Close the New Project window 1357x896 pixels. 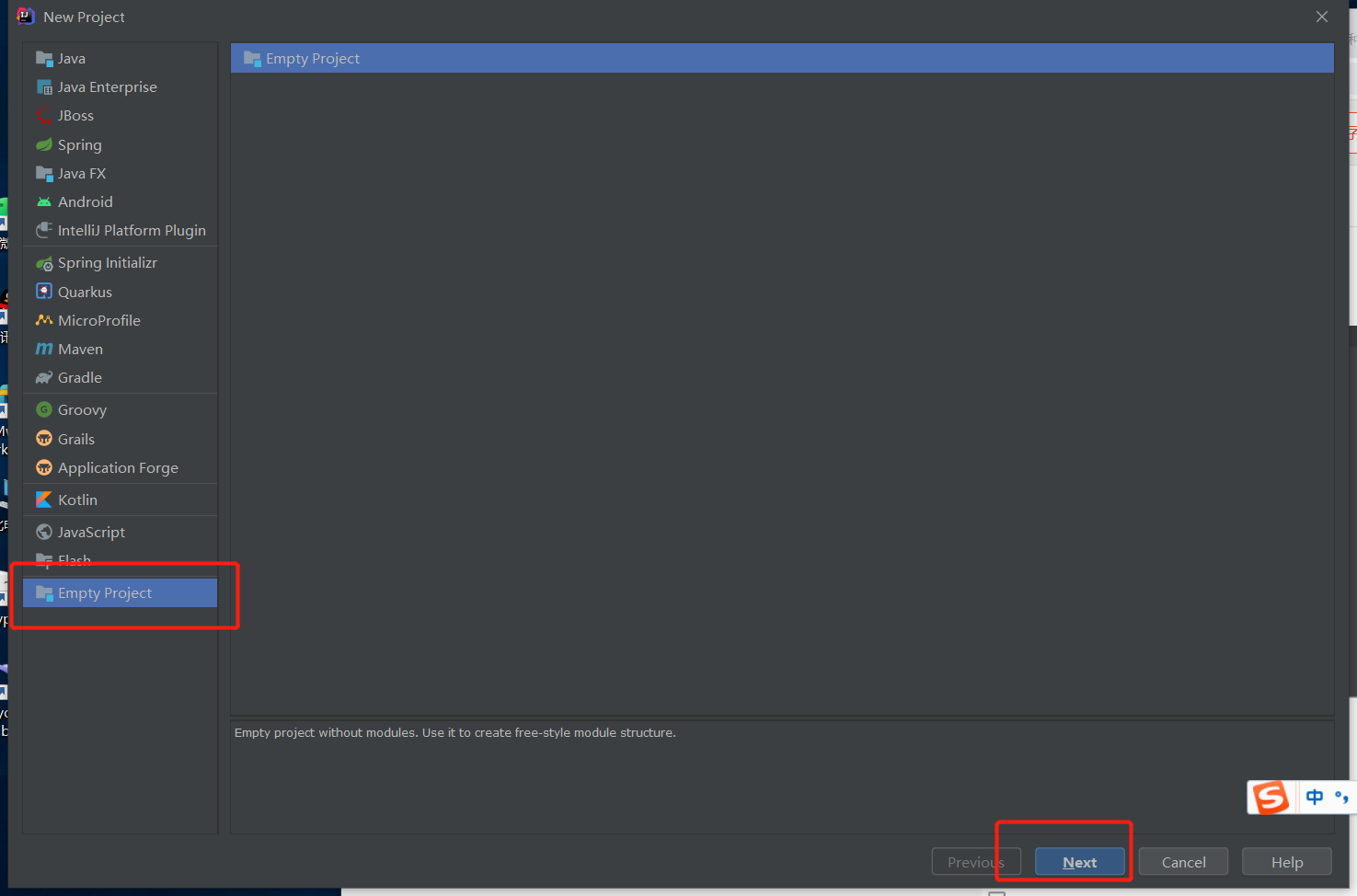click(1322, 17)
